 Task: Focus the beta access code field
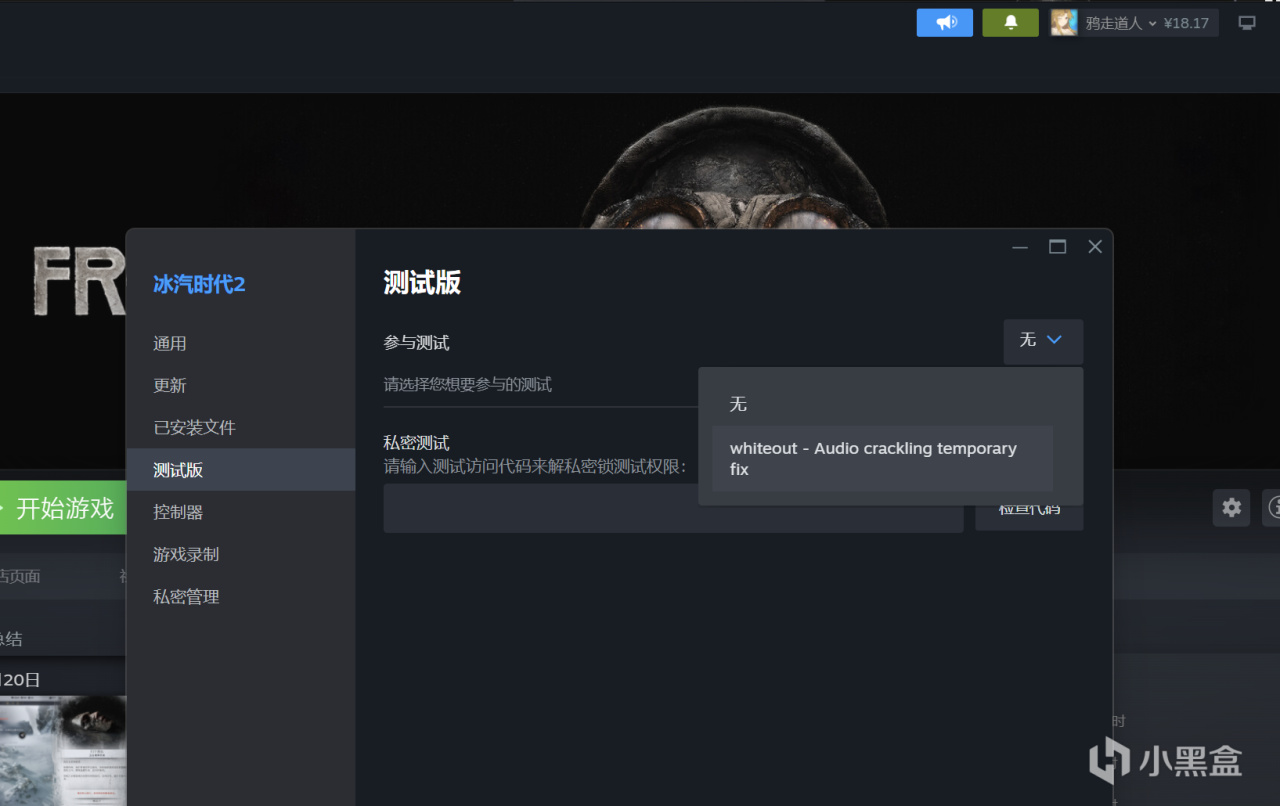[x=673, y=508]
